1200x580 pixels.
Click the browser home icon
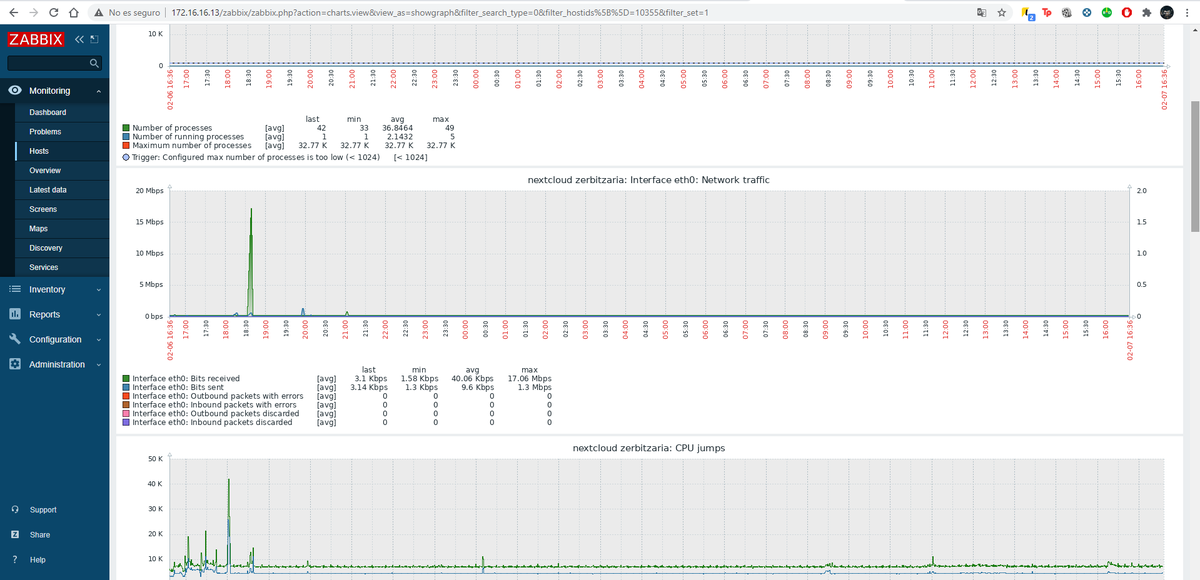coord(74,13)
